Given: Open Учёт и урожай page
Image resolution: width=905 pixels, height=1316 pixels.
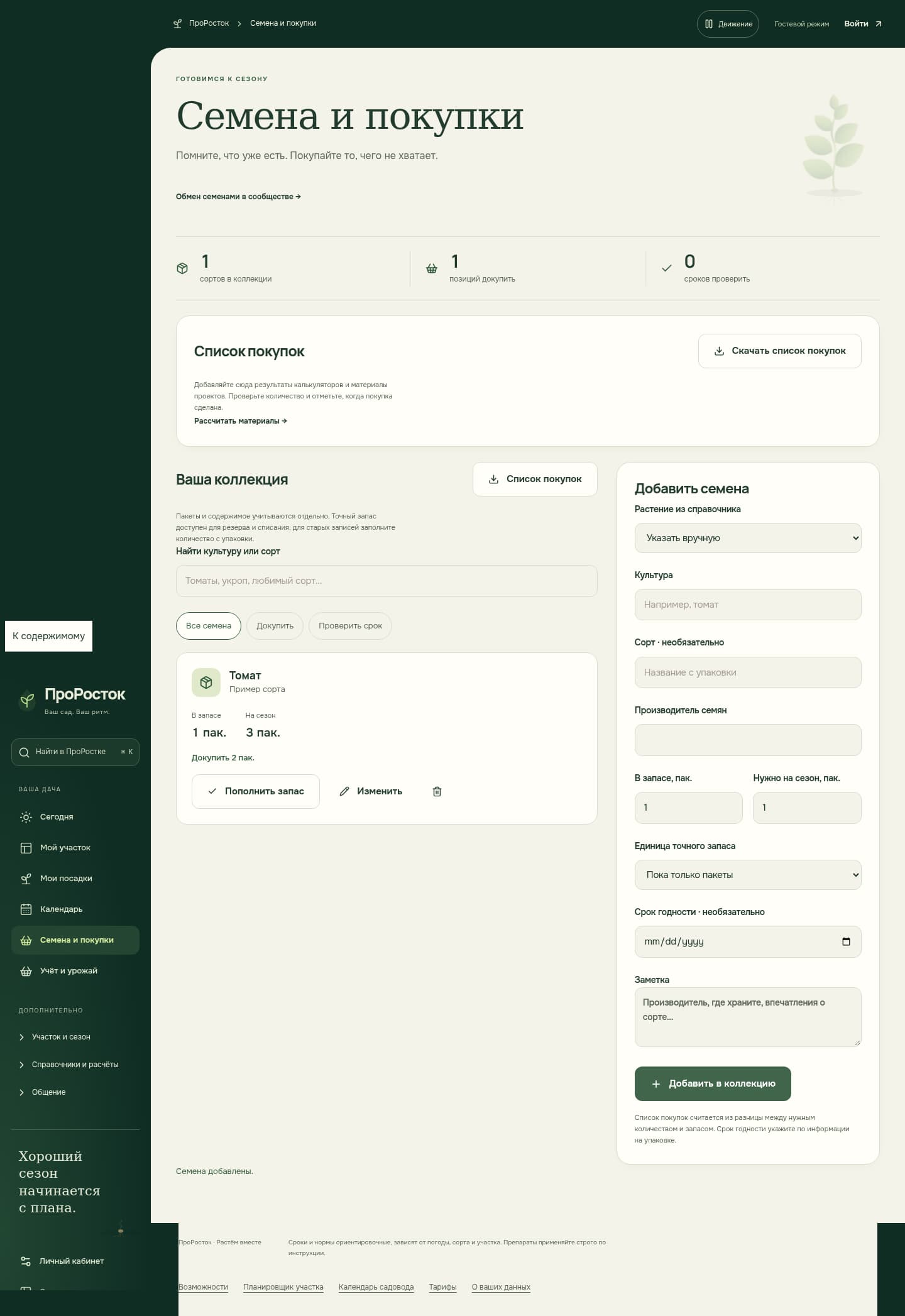Looking at the screenshot, I should [x=75, y=971].
